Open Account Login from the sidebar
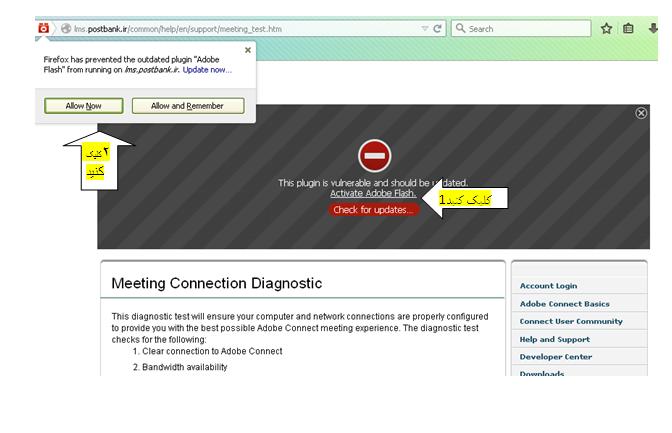The width and height of the screenshot is (672, 433). 548,286
